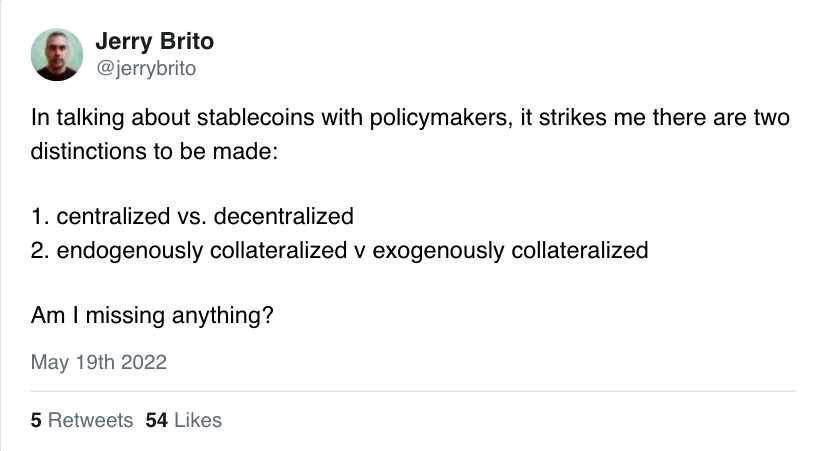View the 54 Likes list

pos(184,420)
